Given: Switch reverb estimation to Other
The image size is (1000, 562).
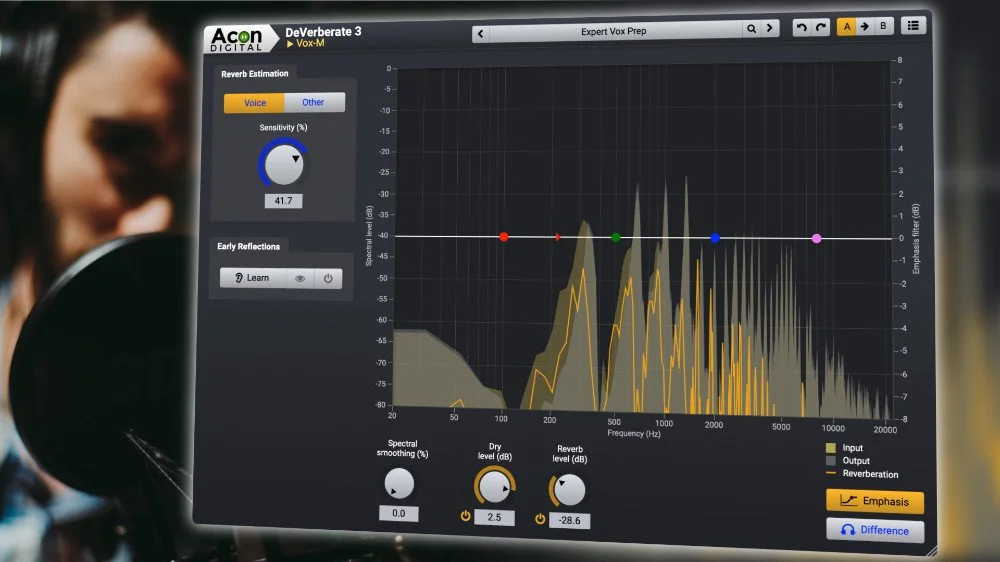Looking at the screenshot, I should [313, 102].
